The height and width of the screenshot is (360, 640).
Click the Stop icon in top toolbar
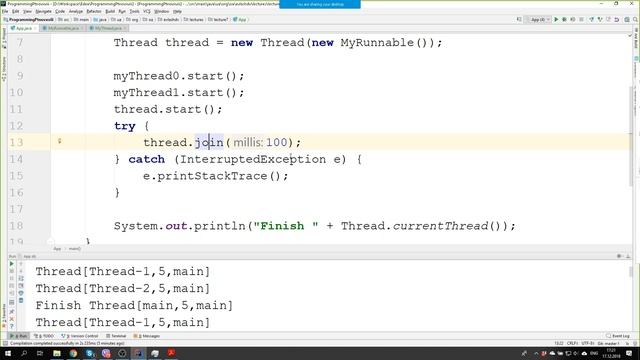pyautogui.click(x=581, y=20)
